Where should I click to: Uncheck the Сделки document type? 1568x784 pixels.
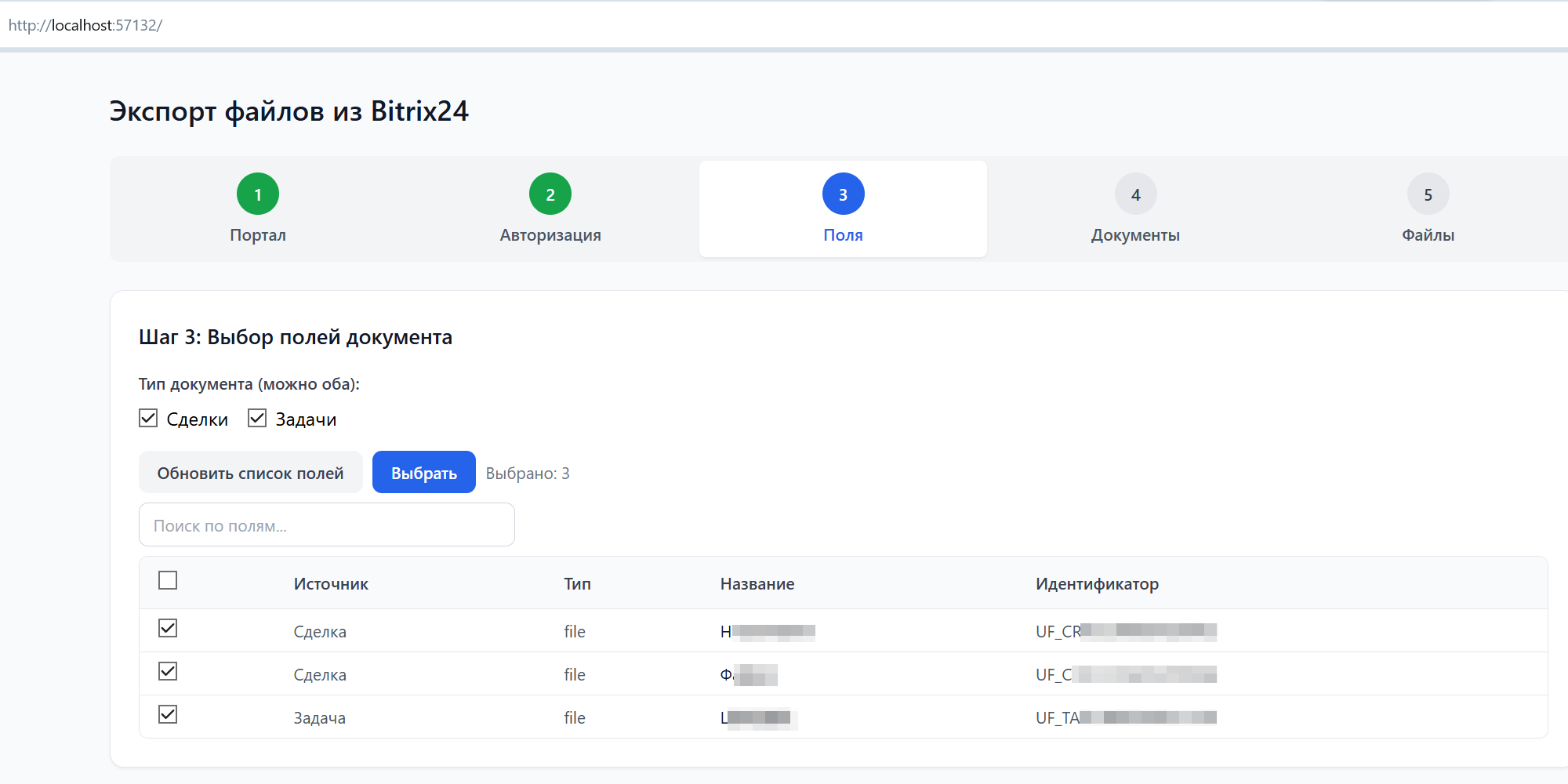coord(148,419)
